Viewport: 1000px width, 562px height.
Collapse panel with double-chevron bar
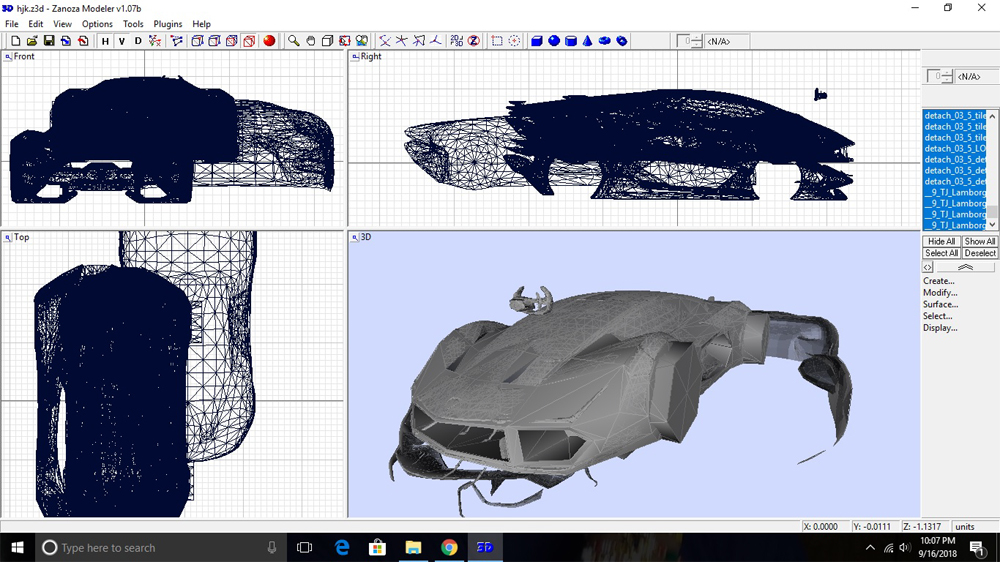pyautogui.click(x=965, y=267)
